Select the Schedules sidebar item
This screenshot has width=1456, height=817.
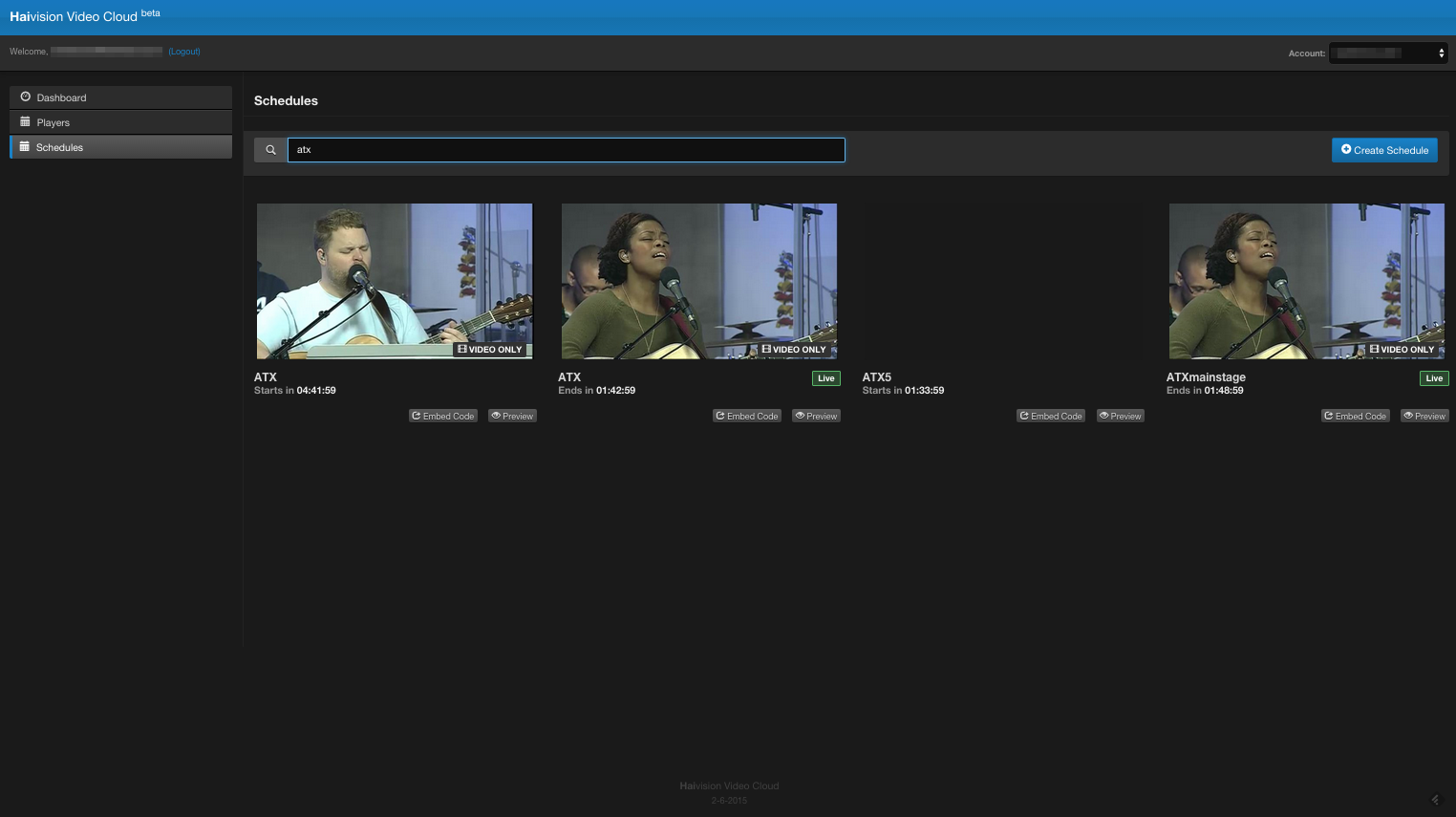click(120, 147)
